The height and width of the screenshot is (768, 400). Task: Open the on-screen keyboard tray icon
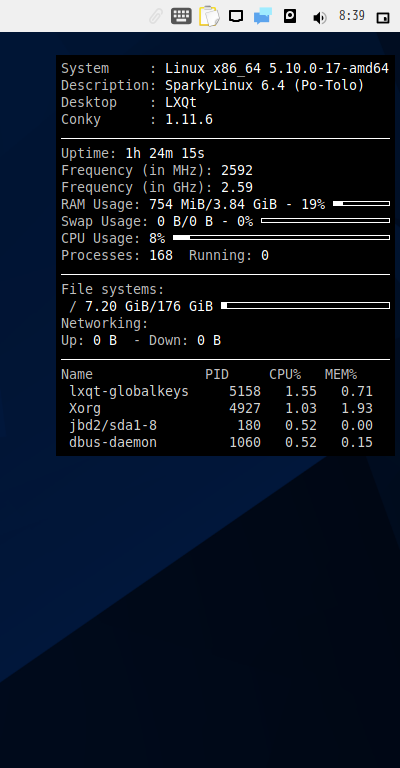181,16
